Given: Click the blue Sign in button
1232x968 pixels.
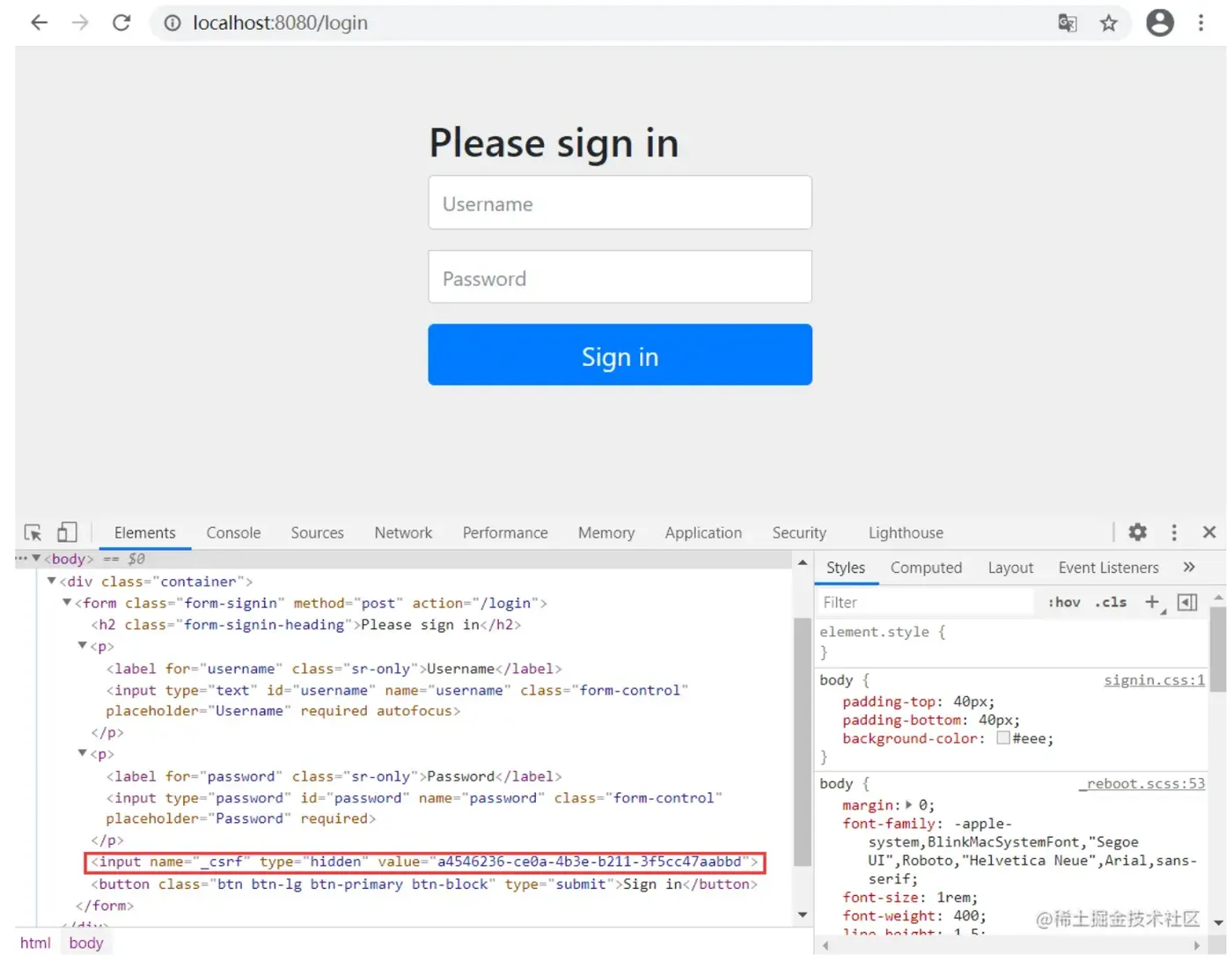Looking at the screenshot, I should tap(620, 355).
